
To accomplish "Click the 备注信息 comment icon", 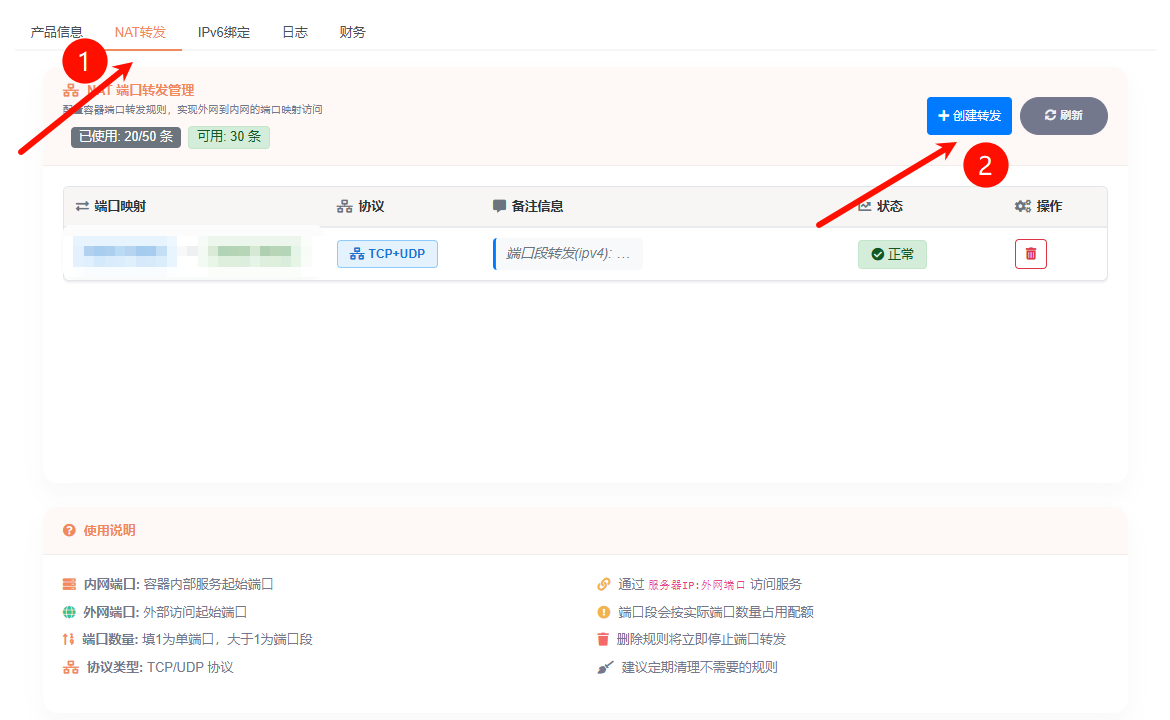I will point(500,206).
